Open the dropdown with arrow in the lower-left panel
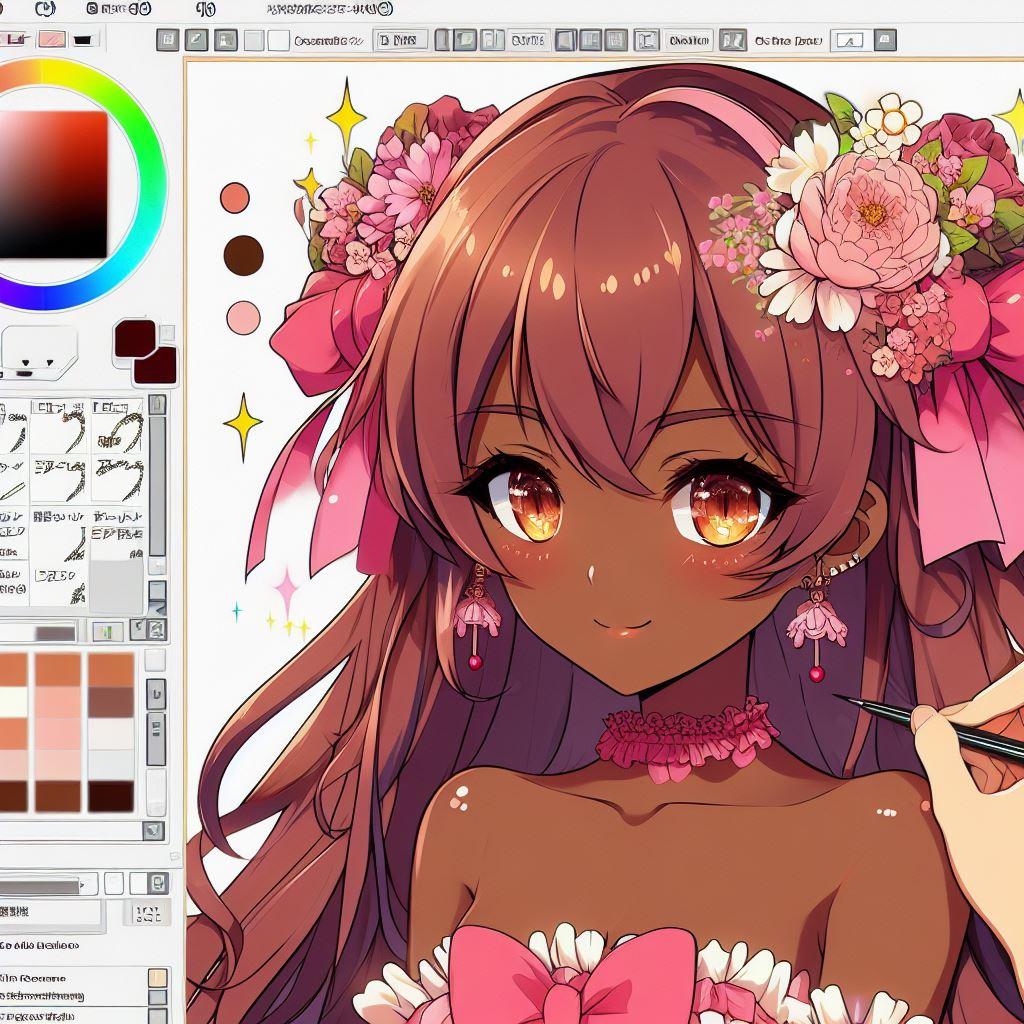 coord(50,885)
